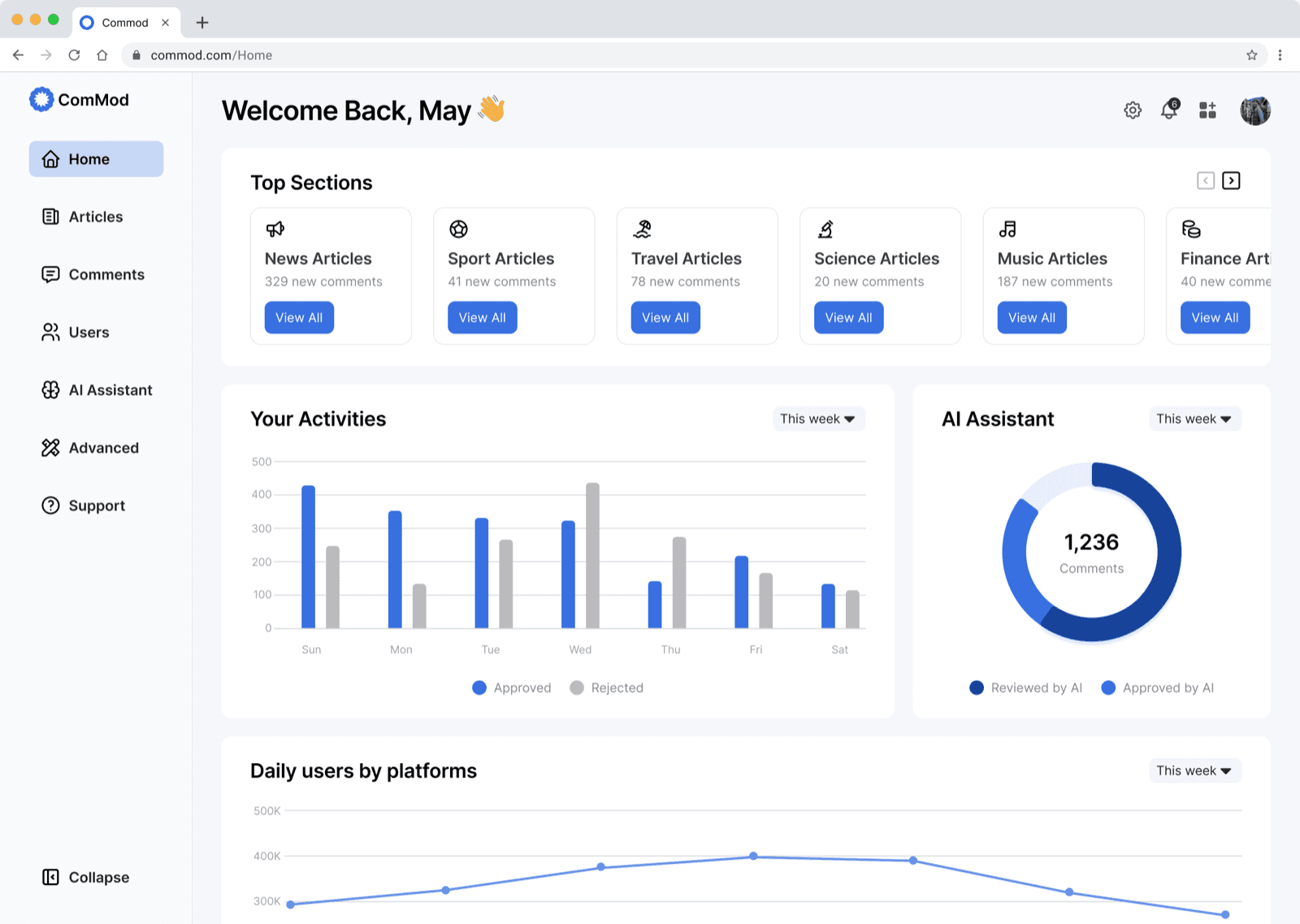1300x924 pixels.
Task: Collapse the sidebar
Action: point(86,878)
